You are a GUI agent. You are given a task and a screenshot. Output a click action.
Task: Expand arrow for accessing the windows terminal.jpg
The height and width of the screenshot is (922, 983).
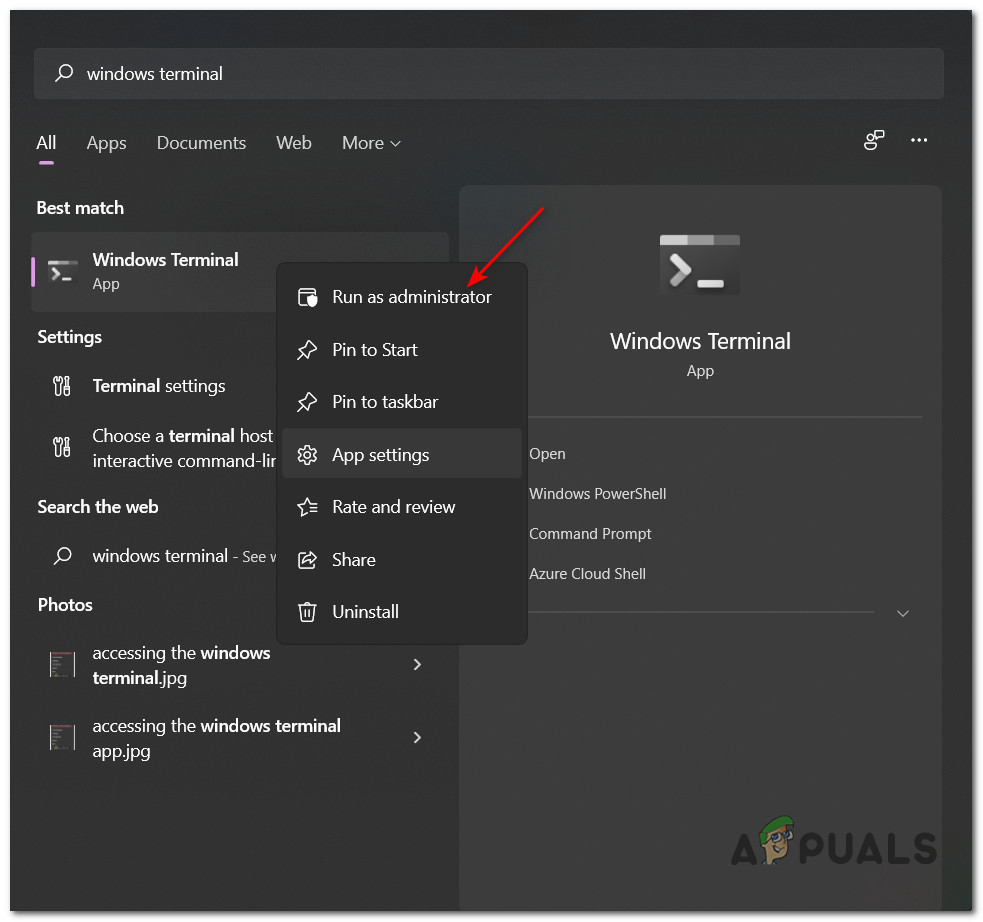point(417,664)
